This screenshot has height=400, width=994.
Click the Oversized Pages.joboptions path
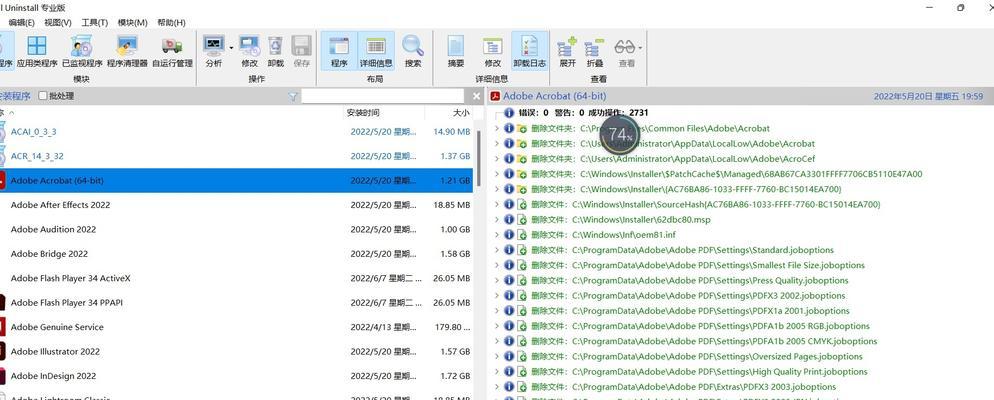click(x=717, y=356)
